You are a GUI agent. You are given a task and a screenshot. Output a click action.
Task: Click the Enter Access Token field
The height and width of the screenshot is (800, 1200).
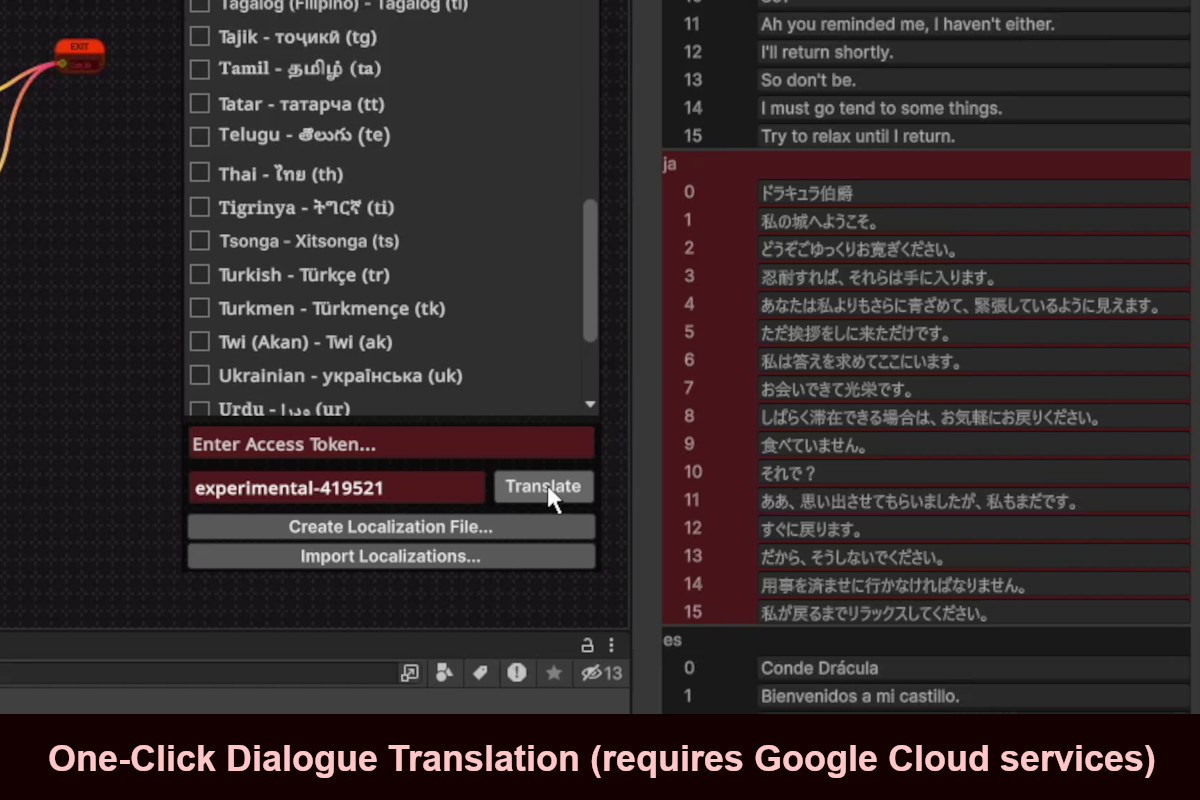click(x=391, y=443)
